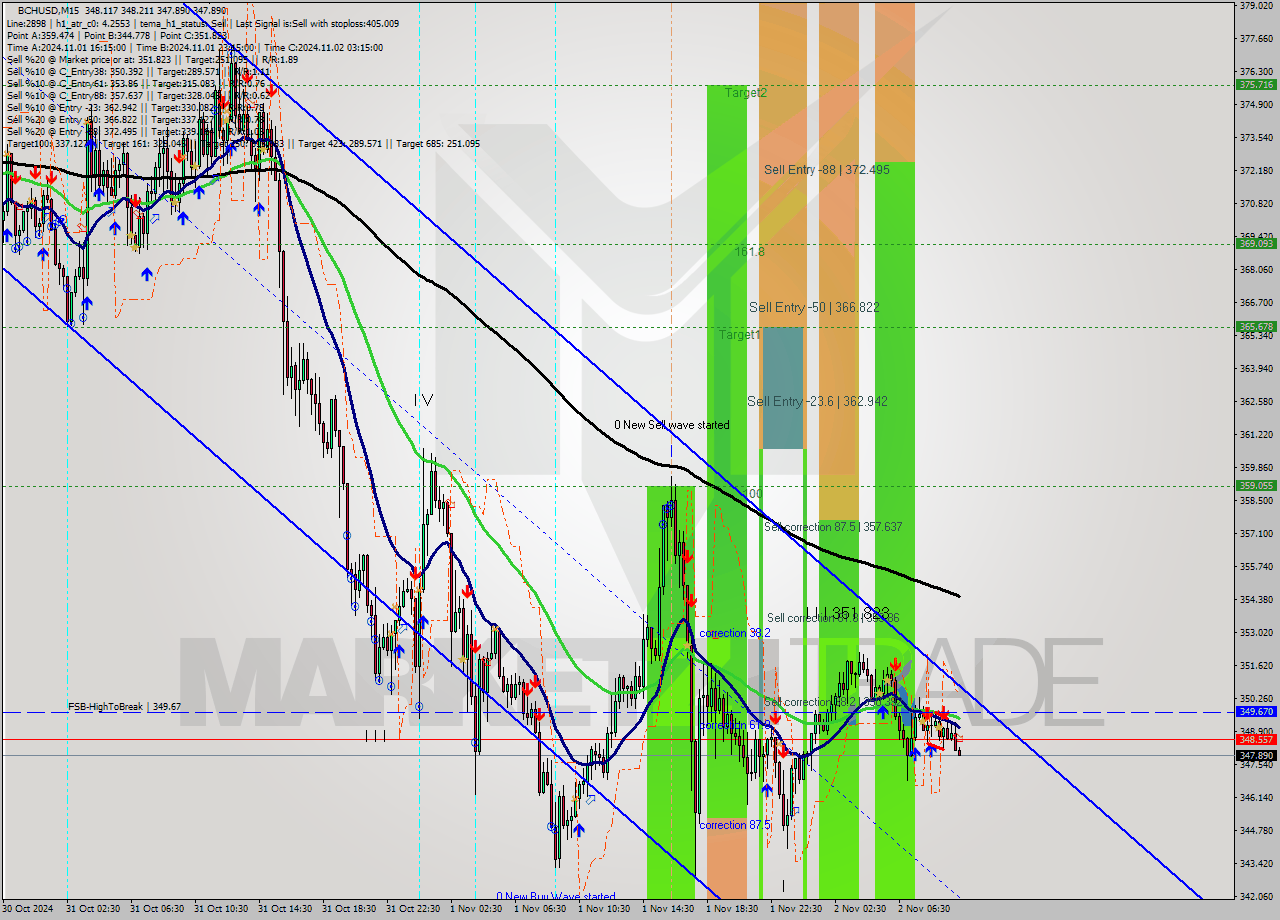Click the 'I V' wave label
1280x920 pixels.
(x=424, y=400)
